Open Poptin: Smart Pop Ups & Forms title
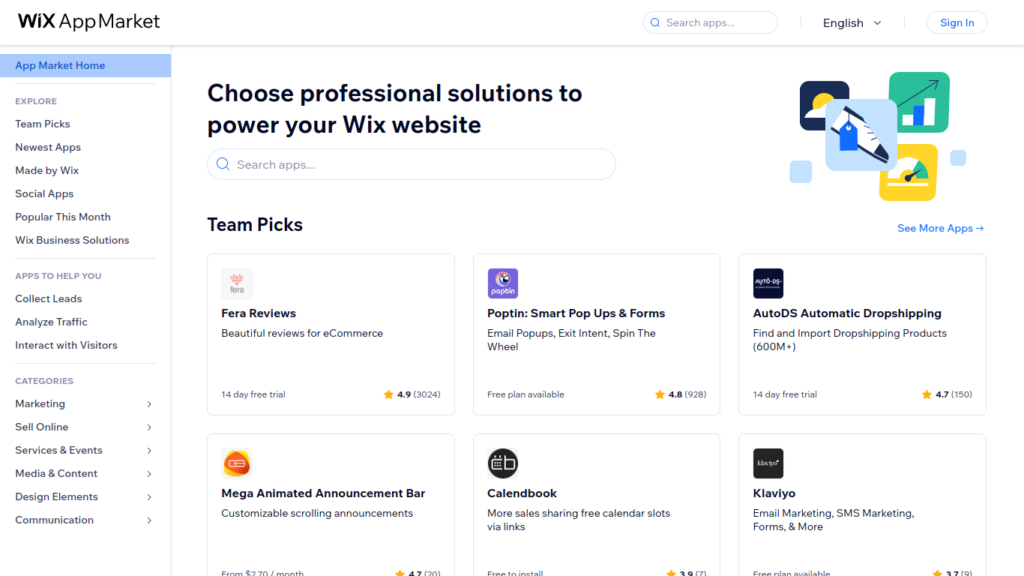This screenshot has height=576, width=1024. click(x=576, y=313)
